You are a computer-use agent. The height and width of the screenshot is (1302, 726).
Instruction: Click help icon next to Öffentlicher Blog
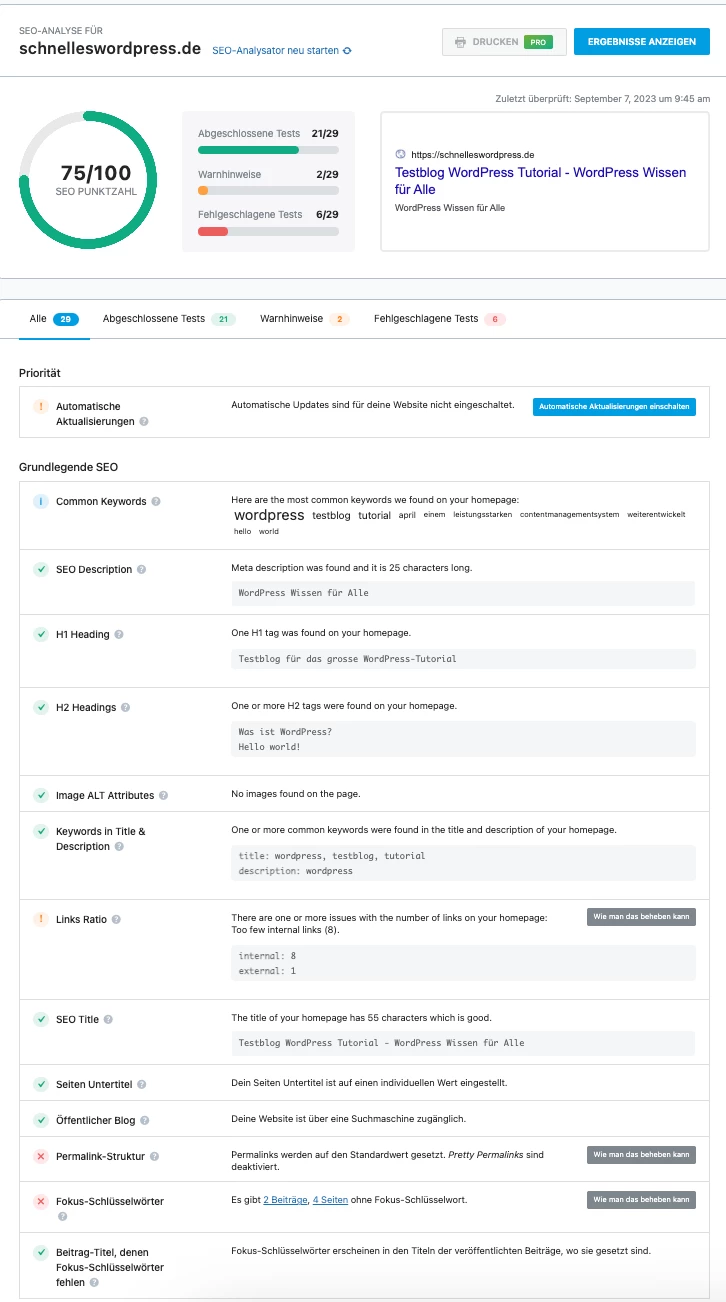click(144, 1121)
